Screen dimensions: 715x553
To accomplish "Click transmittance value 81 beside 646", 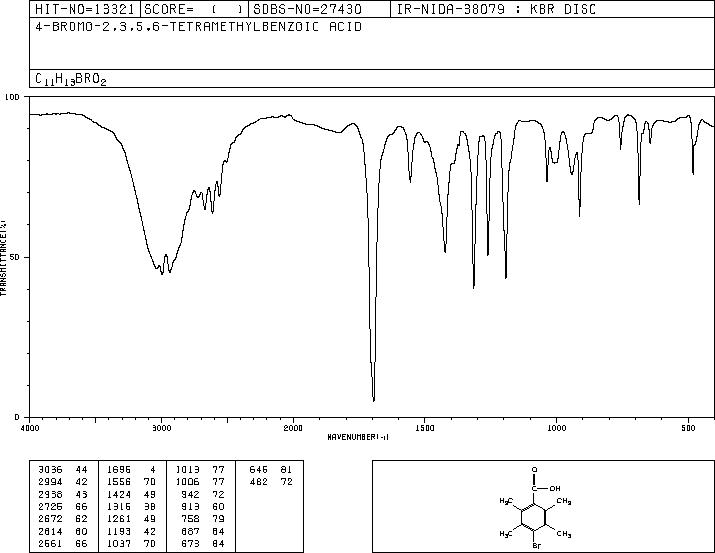I will point(286,470).
